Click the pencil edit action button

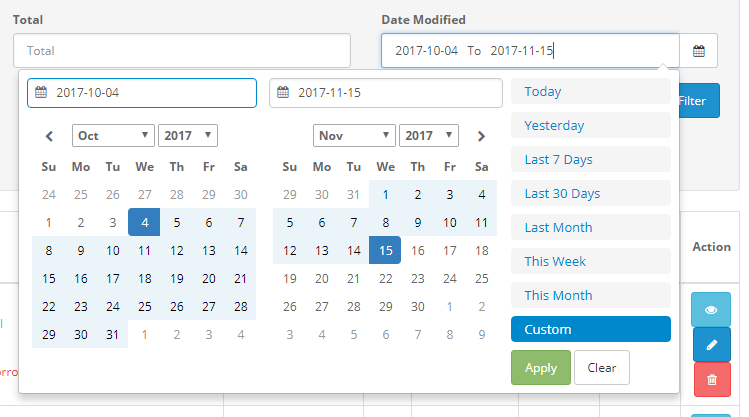712,344
